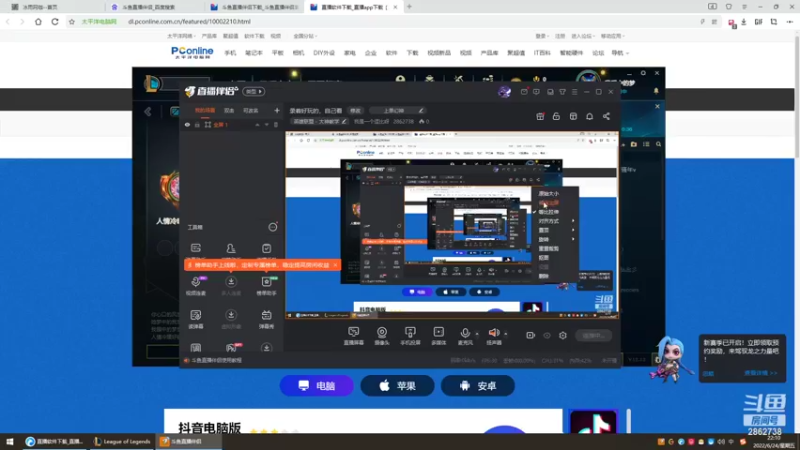The image size is (800, 450).
Task: Mute the speaker in bottom toolbar
Action: 494,335
